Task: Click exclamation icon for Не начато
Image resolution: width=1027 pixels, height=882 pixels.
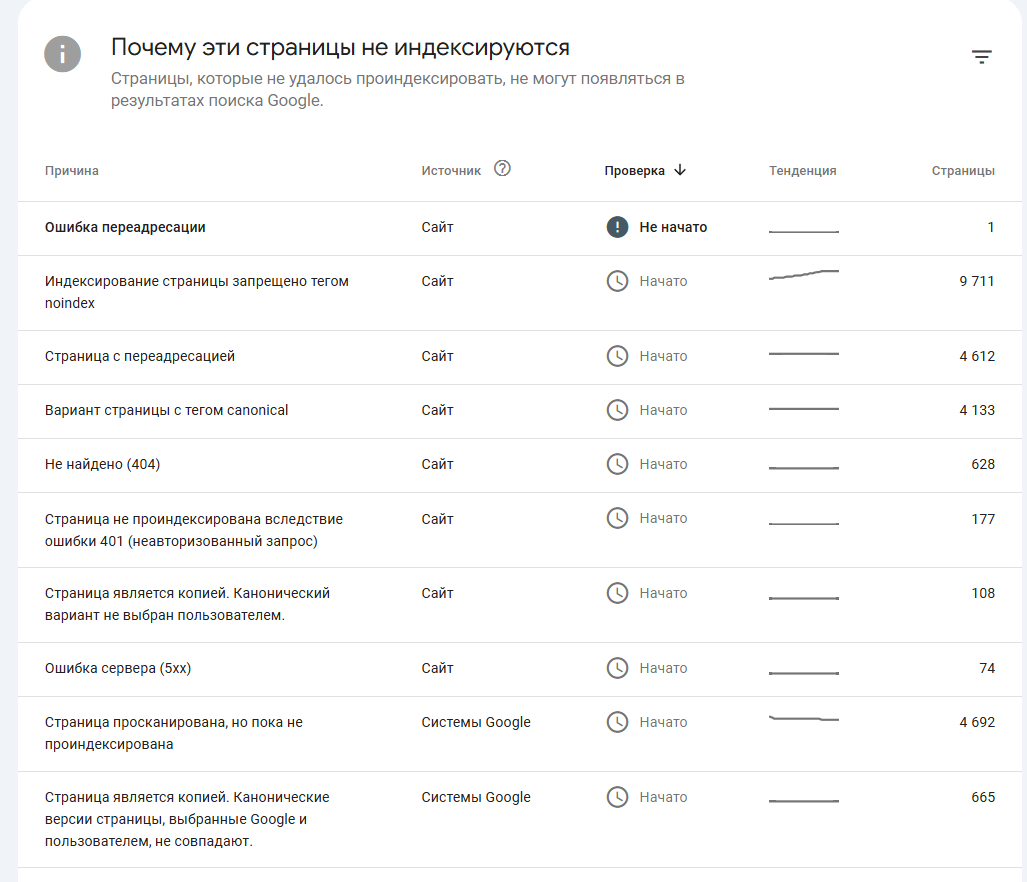Action: [x=618, y=227]
